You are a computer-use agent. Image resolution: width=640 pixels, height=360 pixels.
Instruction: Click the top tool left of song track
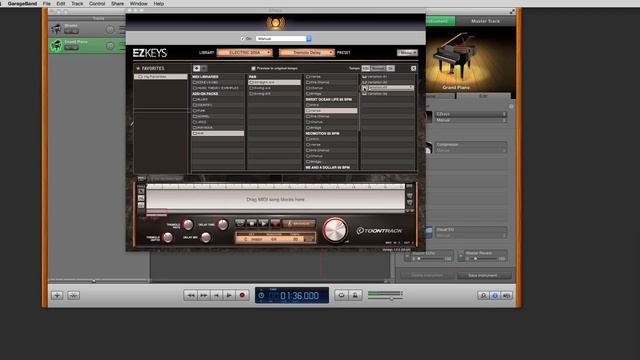141,191
